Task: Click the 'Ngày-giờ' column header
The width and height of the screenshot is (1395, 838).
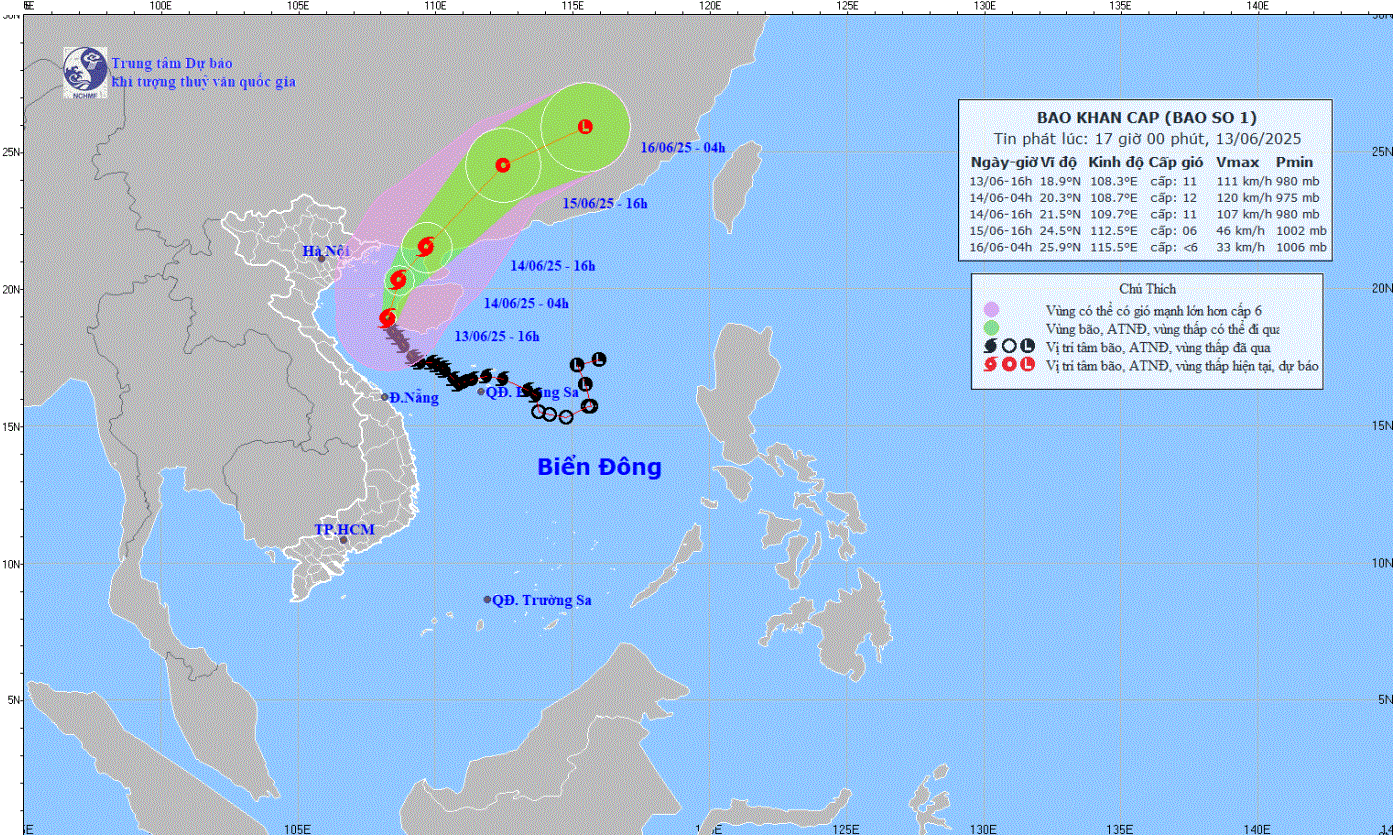Action: pos(1004,162)
